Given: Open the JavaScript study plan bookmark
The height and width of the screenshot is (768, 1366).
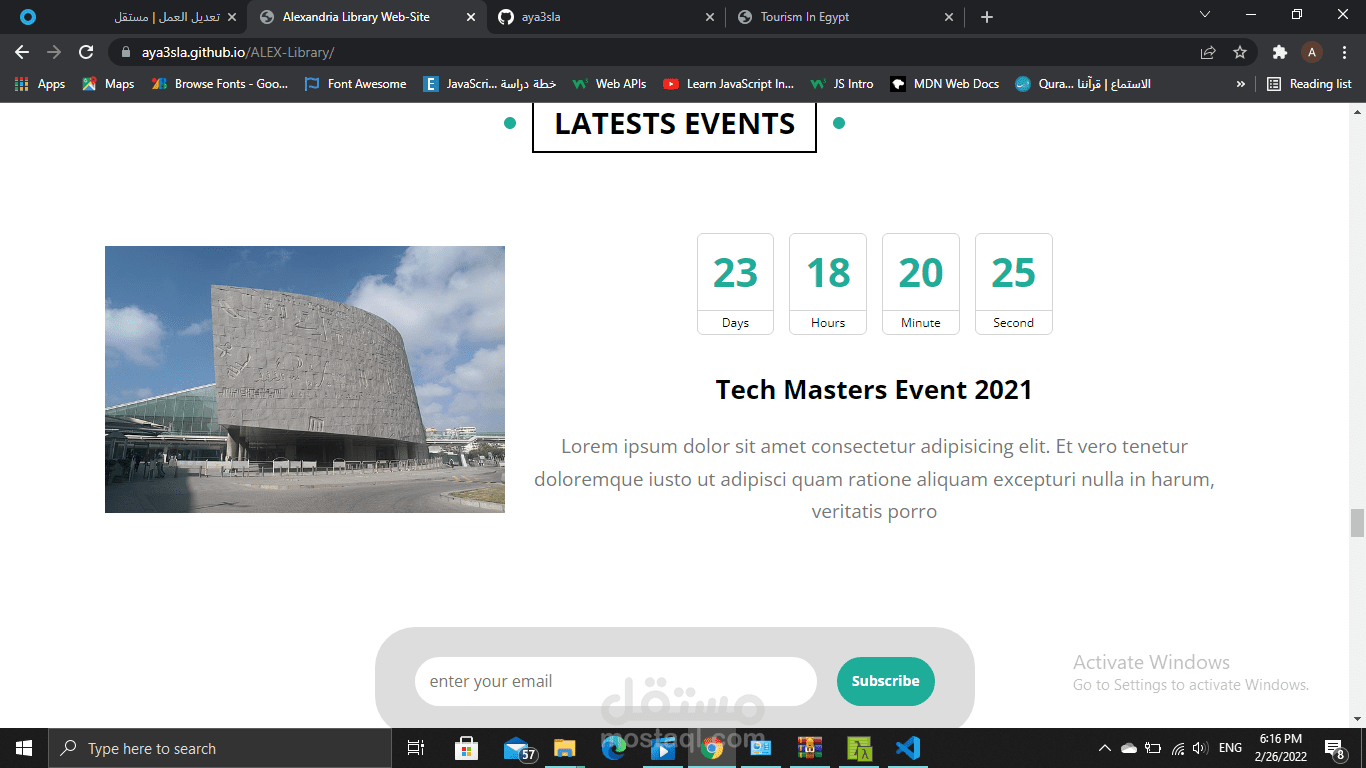Looking at the screenshot, I should [489, 84].
